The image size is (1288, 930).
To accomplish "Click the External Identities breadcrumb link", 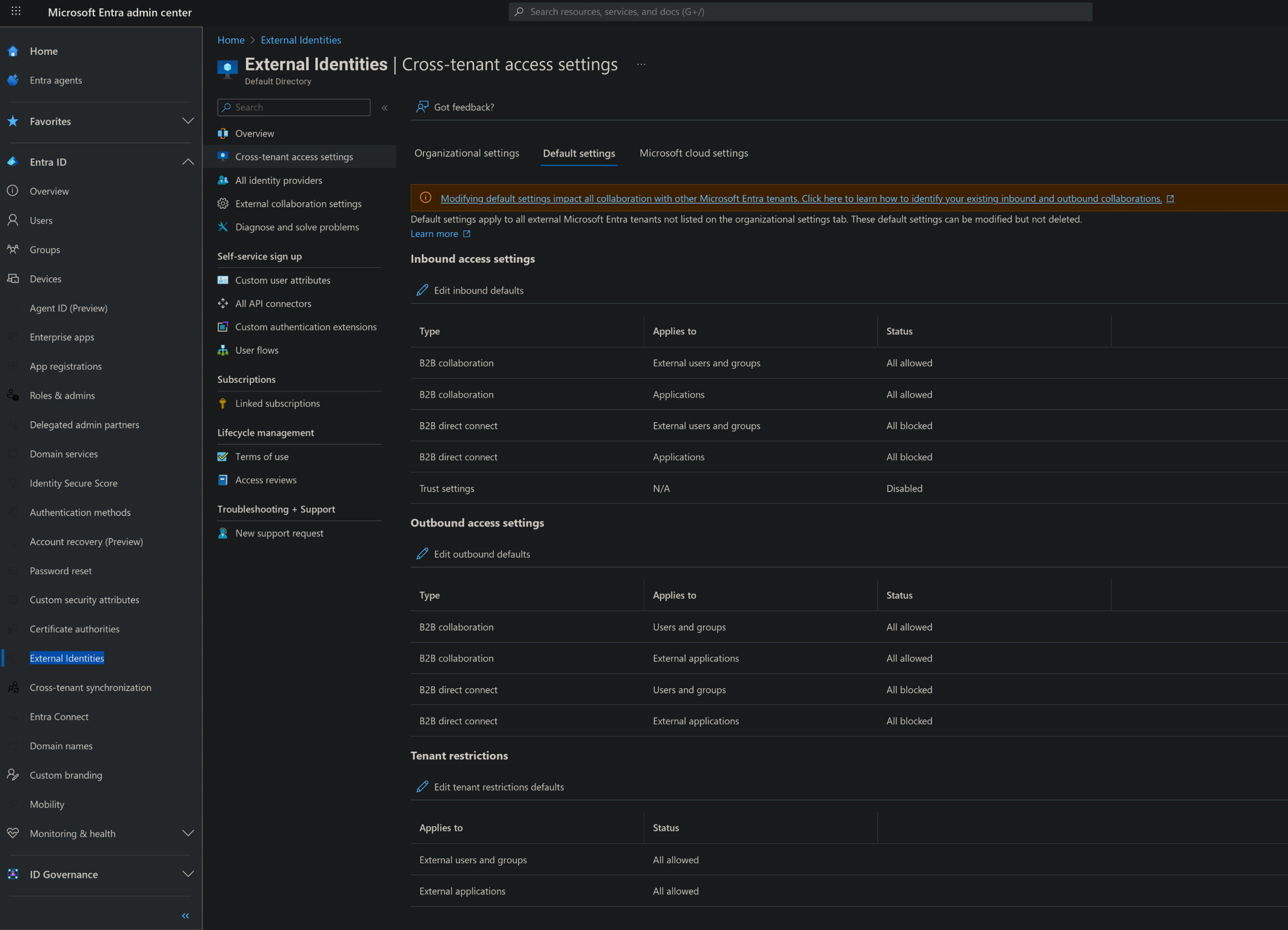I will coord(301,40).
